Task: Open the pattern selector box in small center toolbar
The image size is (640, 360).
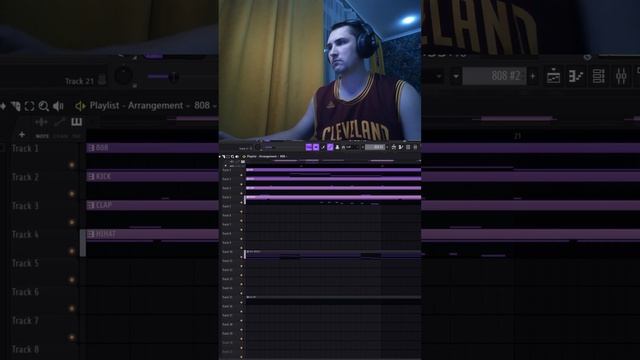Action: (x=375, y=147)
